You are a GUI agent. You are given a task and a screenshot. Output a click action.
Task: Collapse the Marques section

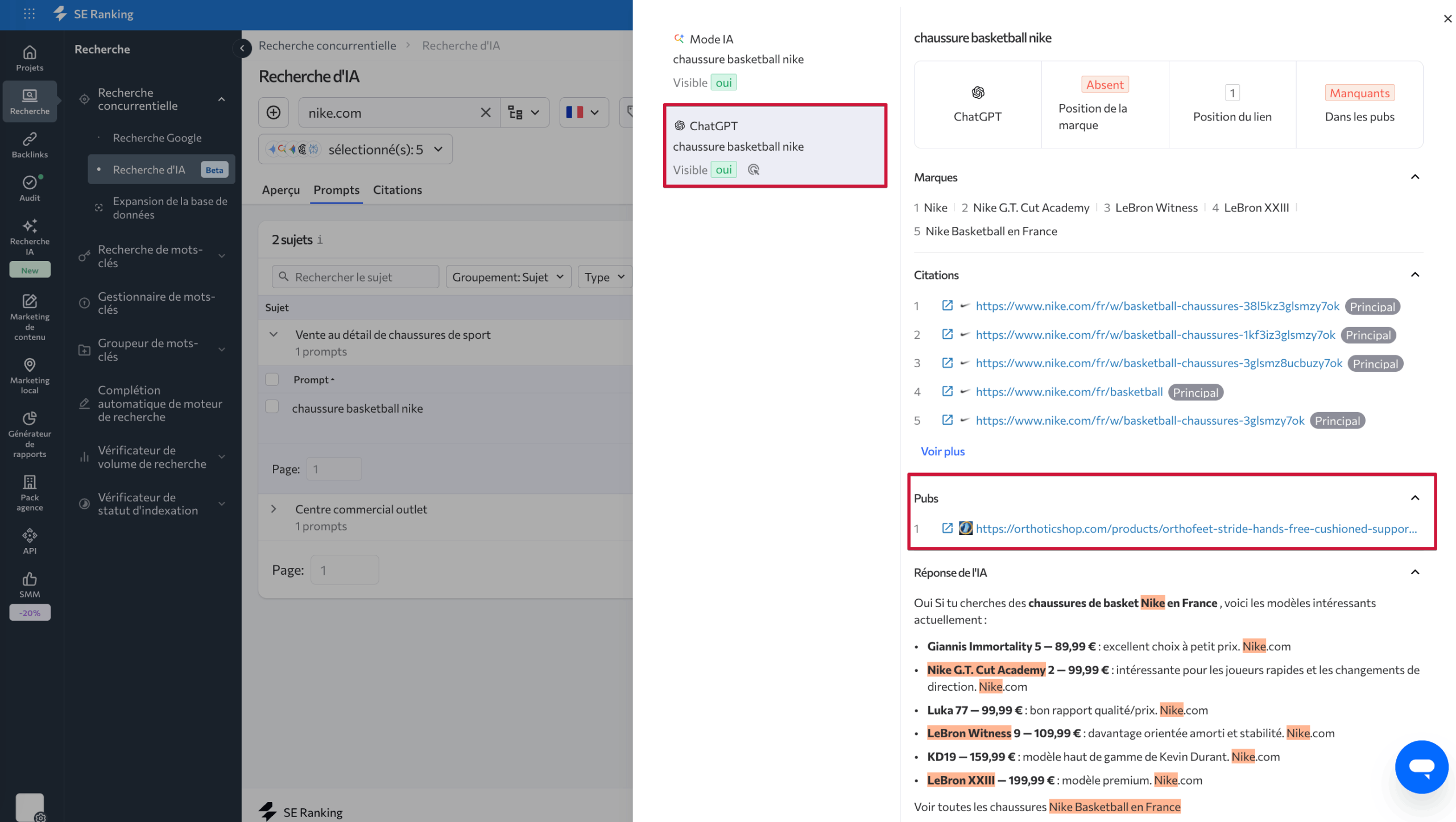click(x=1414, y=177)
